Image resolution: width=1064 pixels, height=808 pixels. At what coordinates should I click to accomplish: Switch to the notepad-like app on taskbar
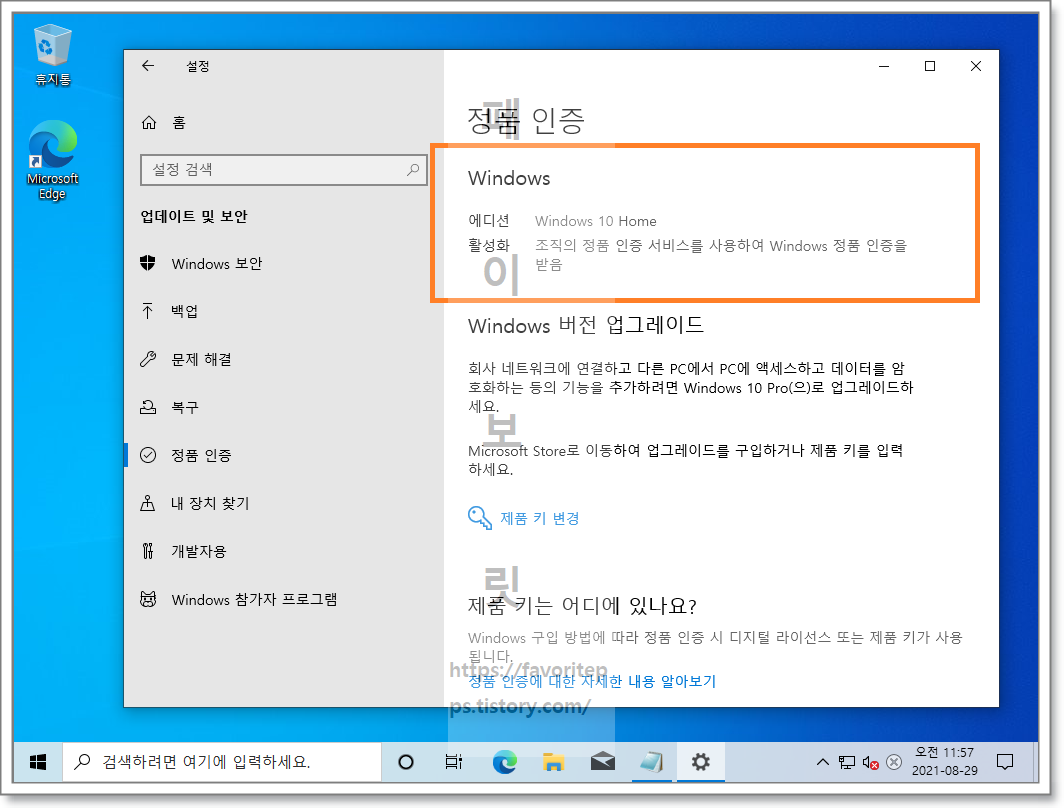coord(651,762)
